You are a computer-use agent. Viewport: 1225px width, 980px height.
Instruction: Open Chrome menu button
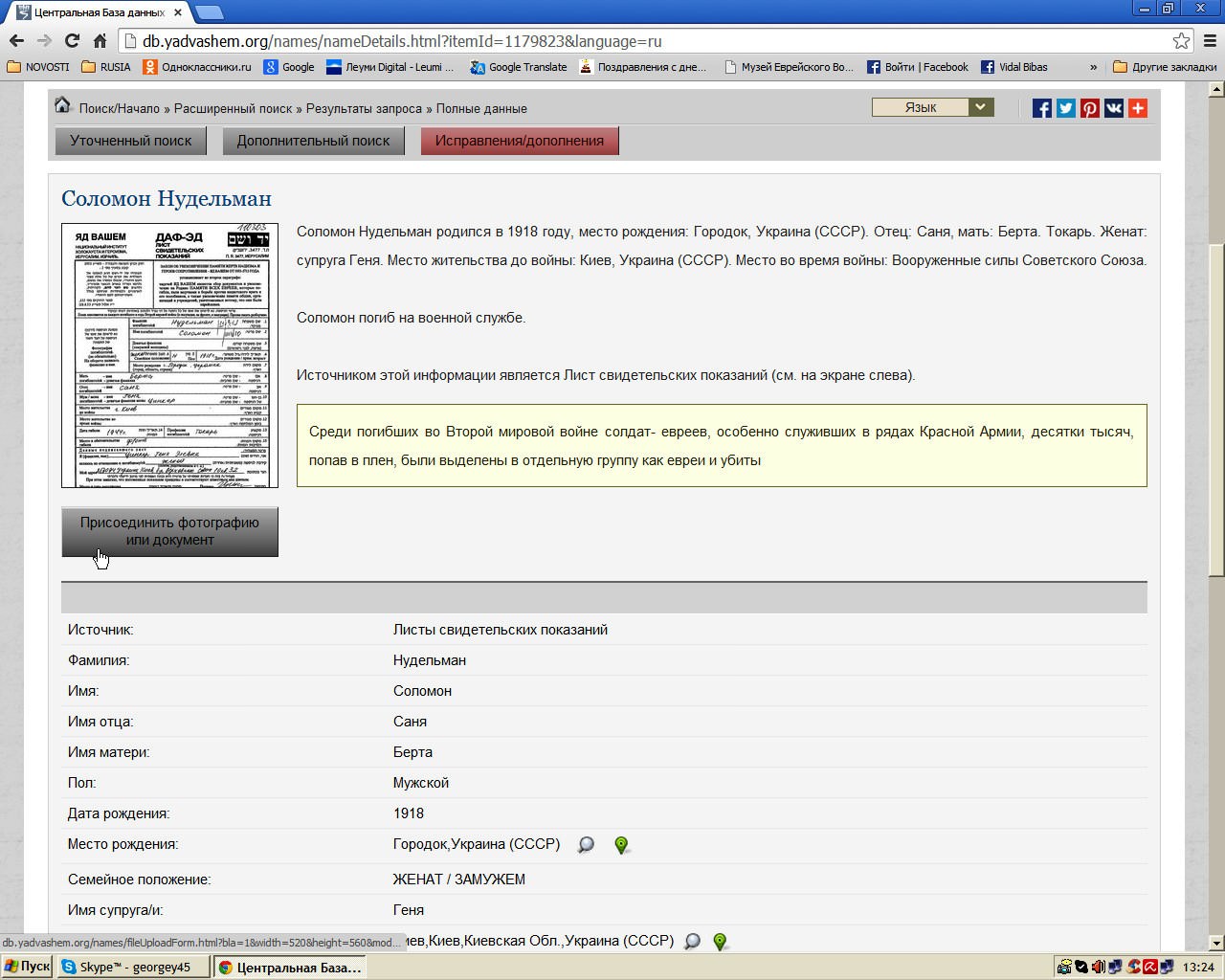click(1210, 41)
